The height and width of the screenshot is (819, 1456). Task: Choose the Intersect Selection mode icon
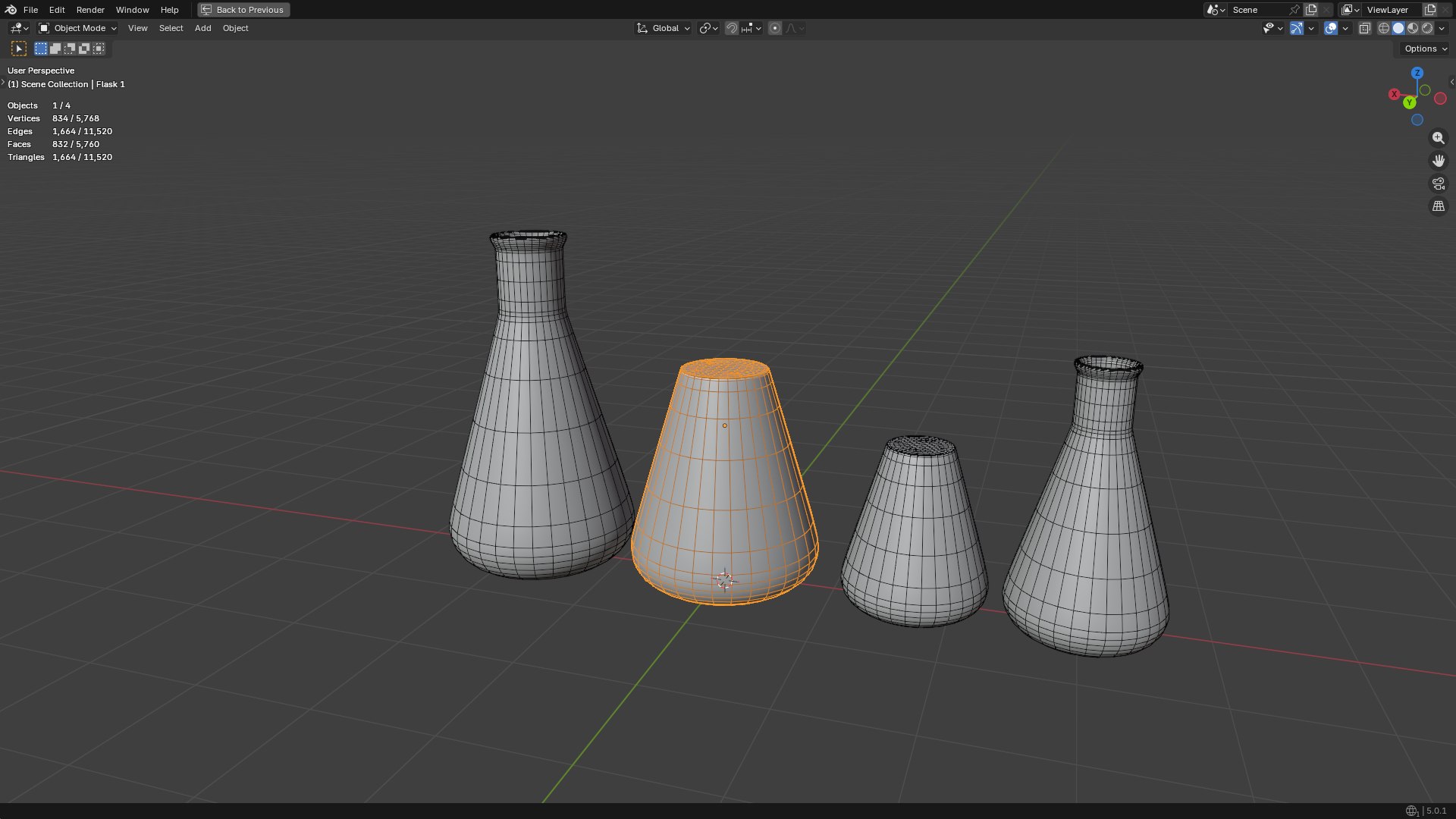(99, 49)
